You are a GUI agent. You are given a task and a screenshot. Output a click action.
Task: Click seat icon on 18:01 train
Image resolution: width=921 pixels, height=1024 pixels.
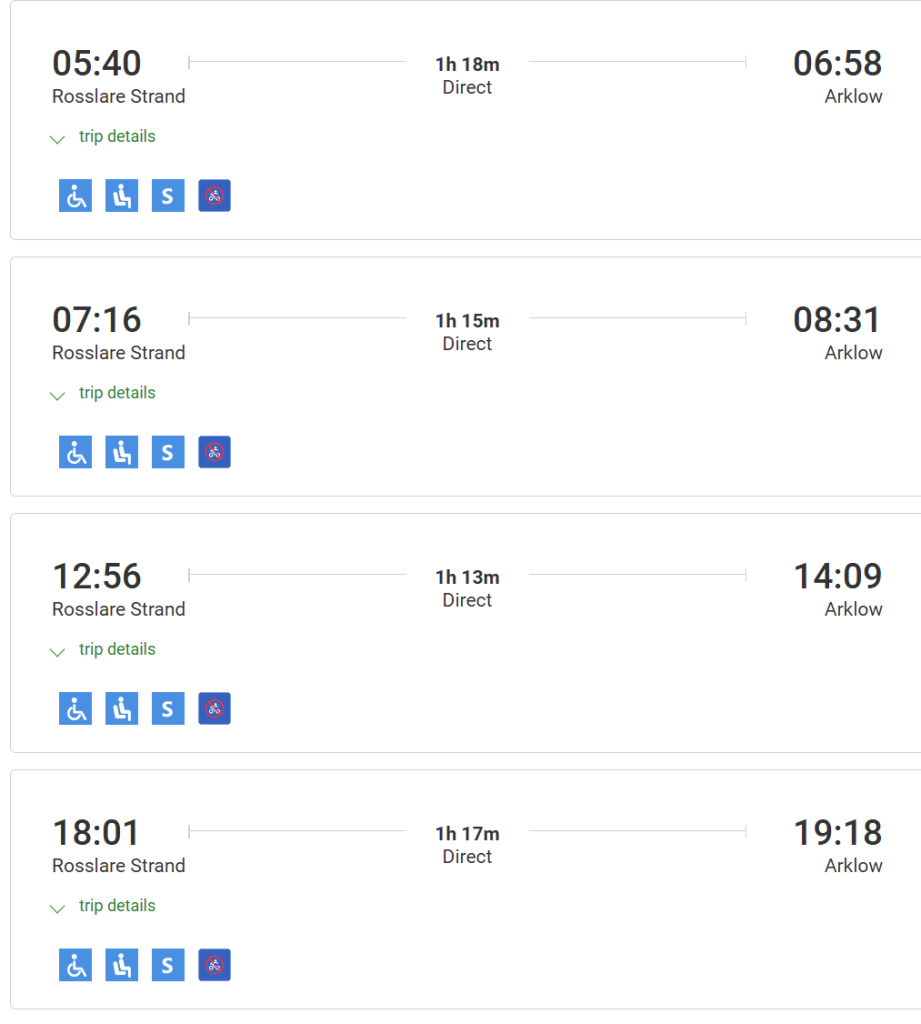[121, 965]
